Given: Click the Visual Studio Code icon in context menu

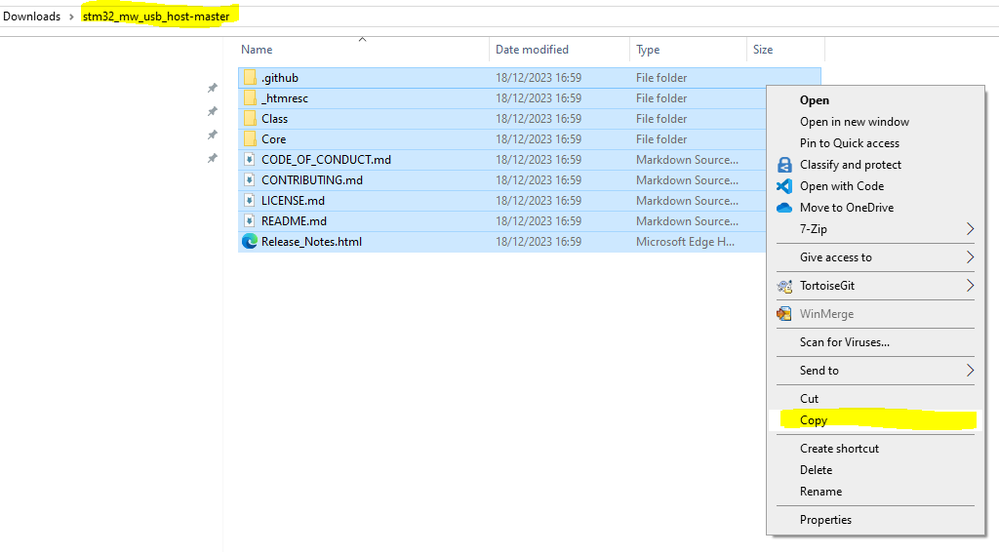Looking at the screenshot, I should pyautogui.click(x=784, y=186).
